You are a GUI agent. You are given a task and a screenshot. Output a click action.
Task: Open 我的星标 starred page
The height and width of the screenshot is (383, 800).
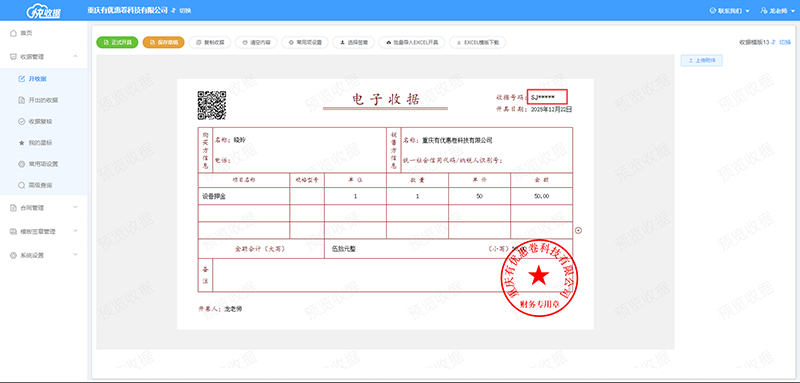(43, 143)
